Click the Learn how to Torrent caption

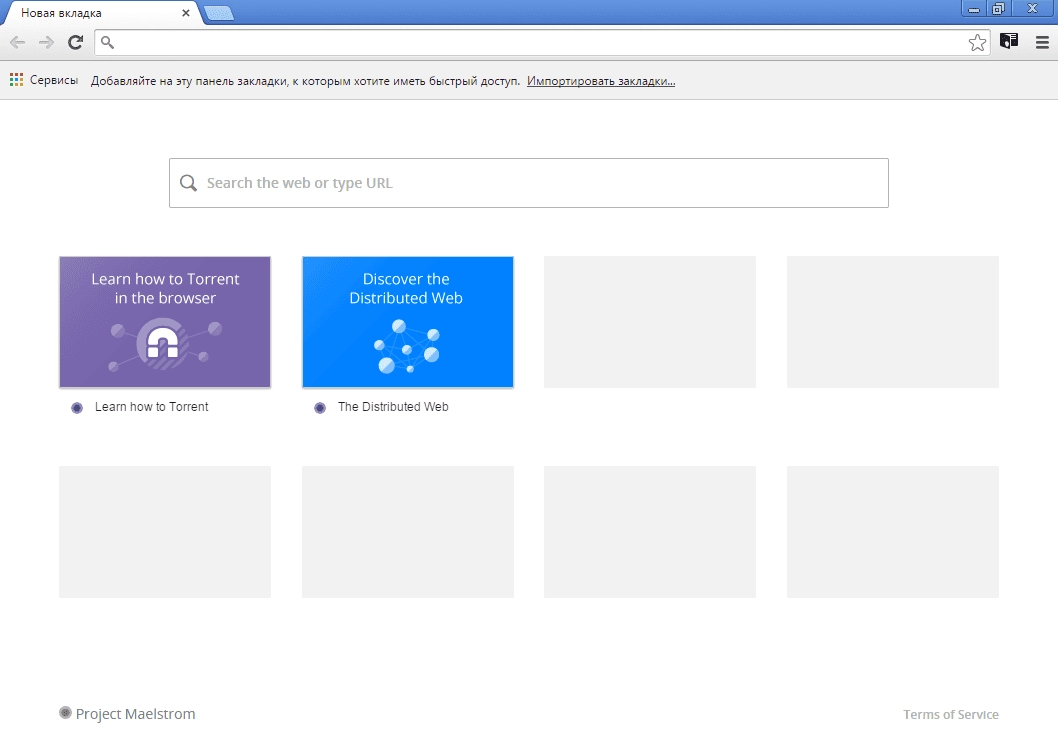[151, 407]
